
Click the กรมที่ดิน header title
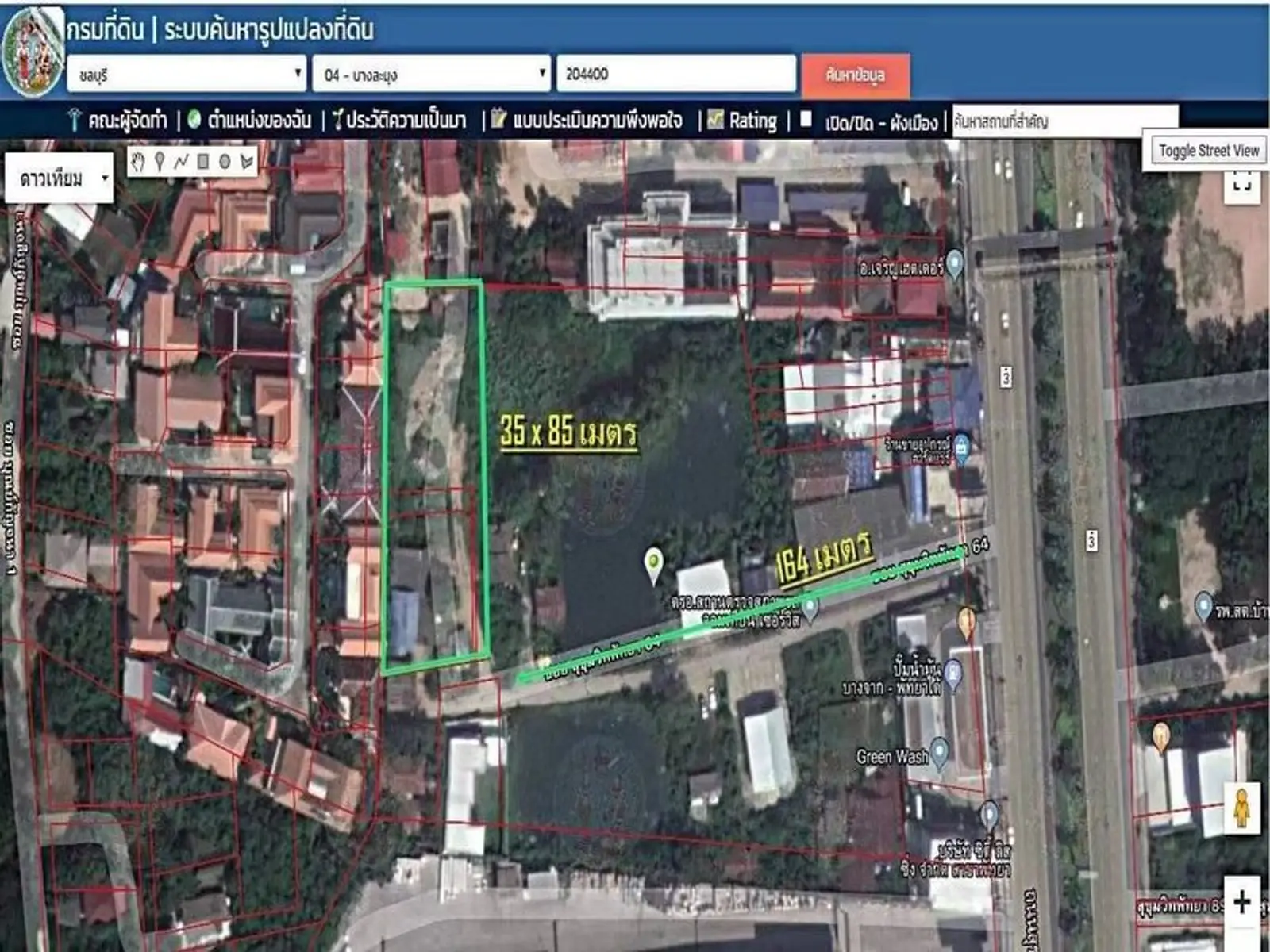(106, 30)
